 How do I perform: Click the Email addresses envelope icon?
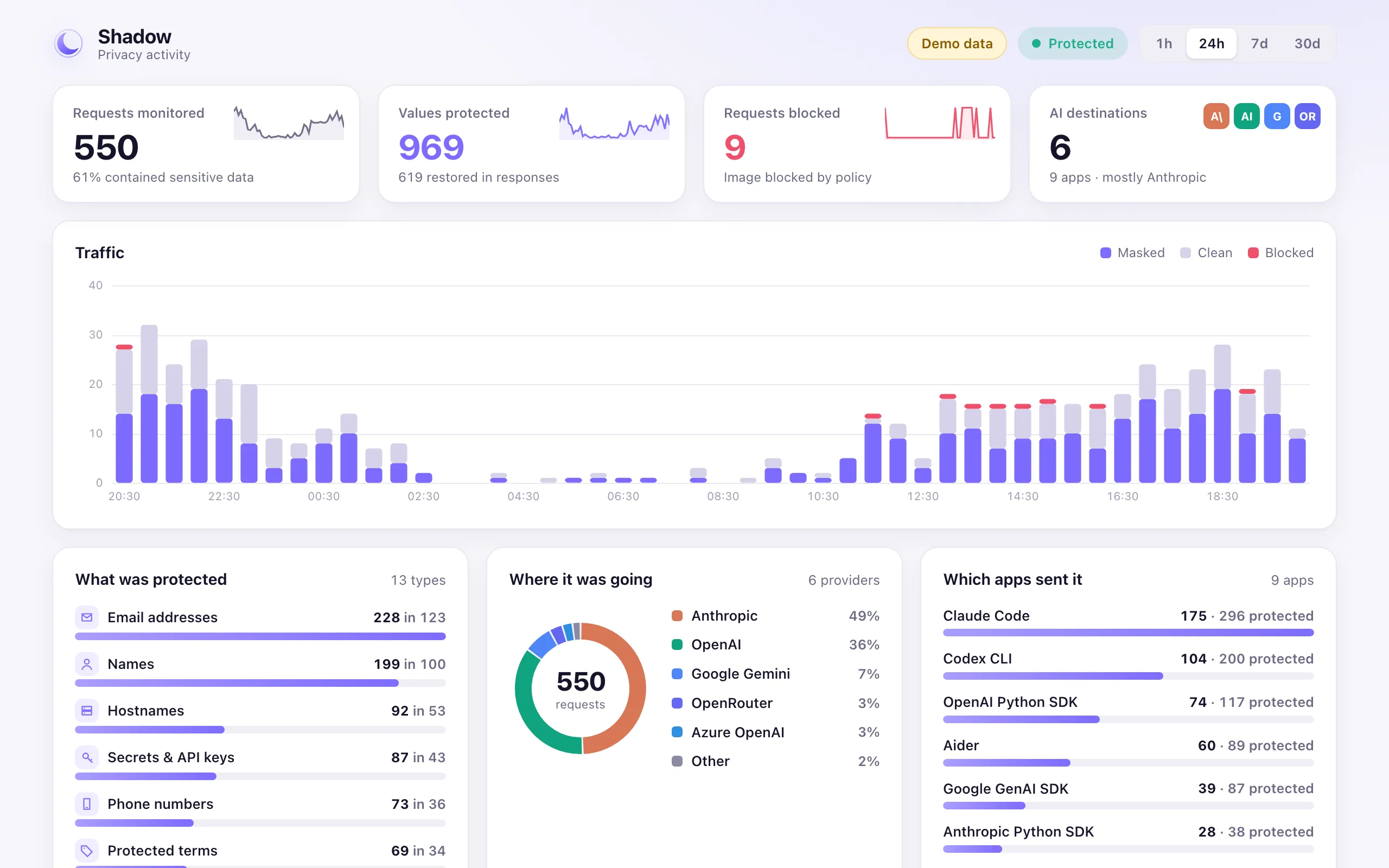[87, 617]
